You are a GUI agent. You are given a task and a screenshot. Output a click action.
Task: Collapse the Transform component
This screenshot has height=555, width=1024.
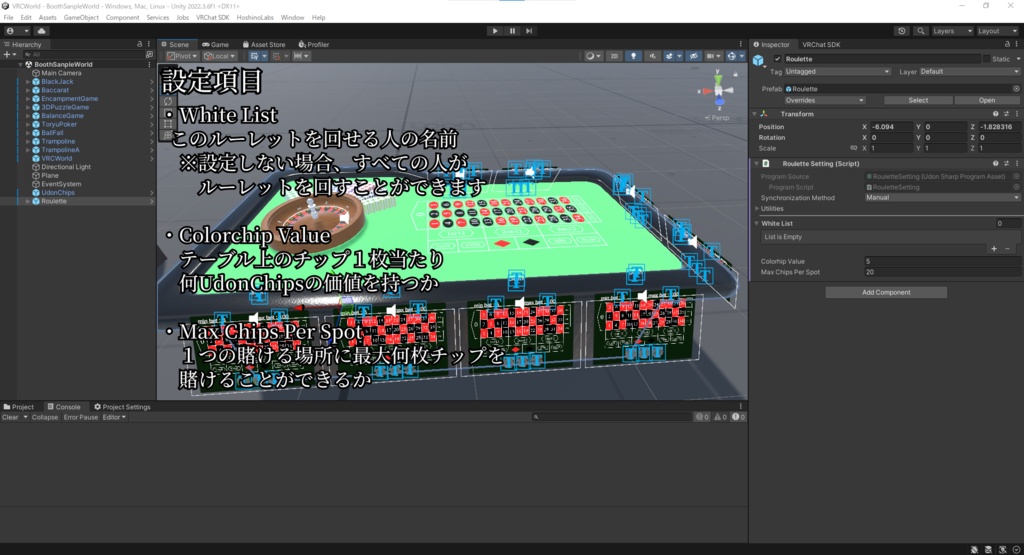tap(755, 114)
